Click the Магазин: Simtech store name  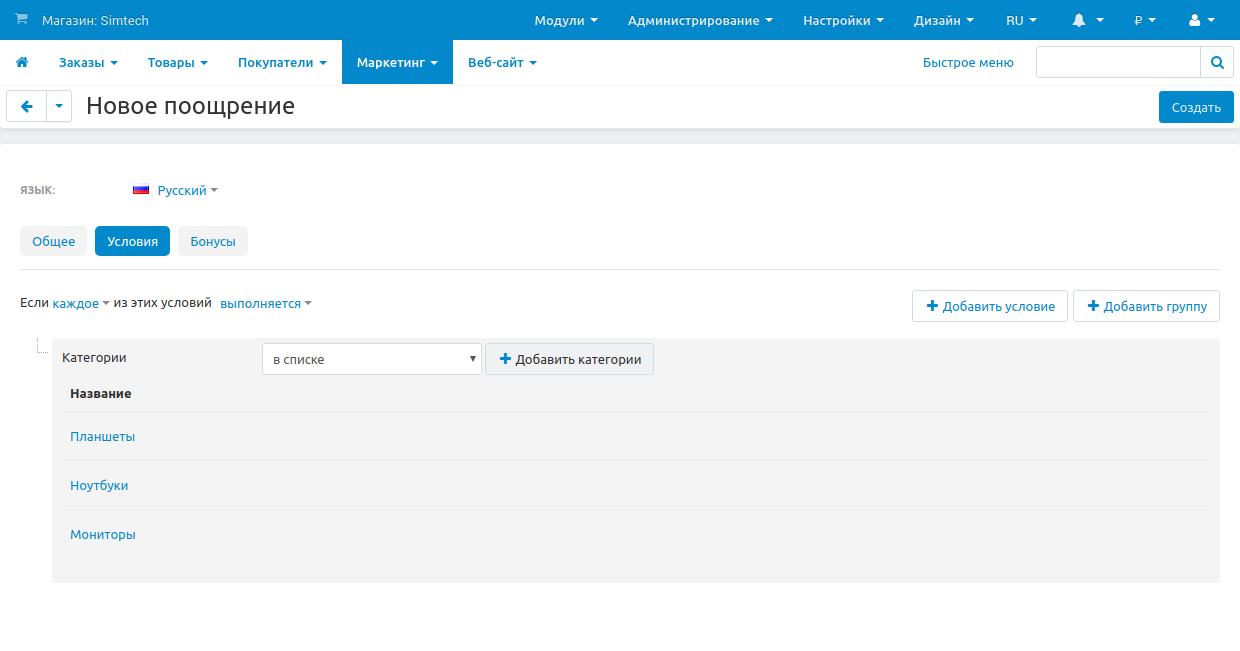95,20
